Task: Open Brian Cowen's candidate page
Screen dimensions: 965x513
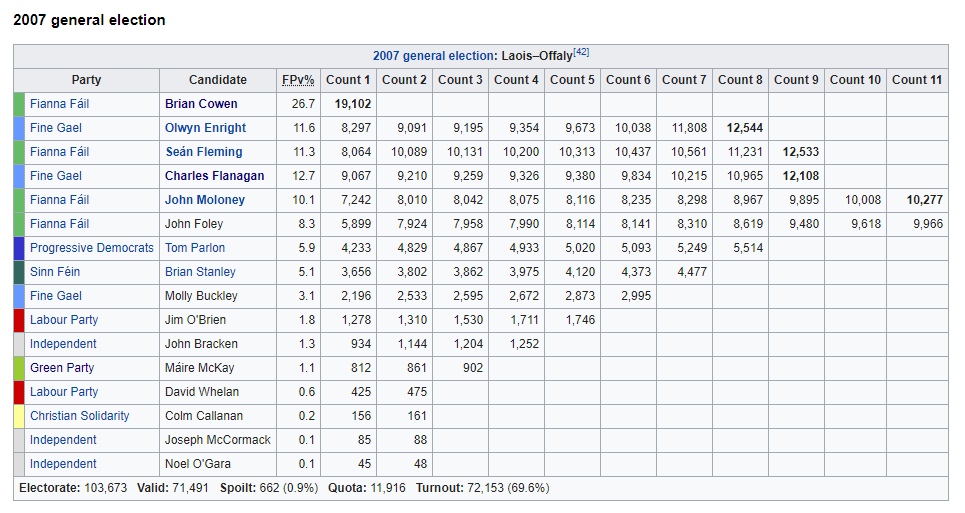Action: (201, 104)
